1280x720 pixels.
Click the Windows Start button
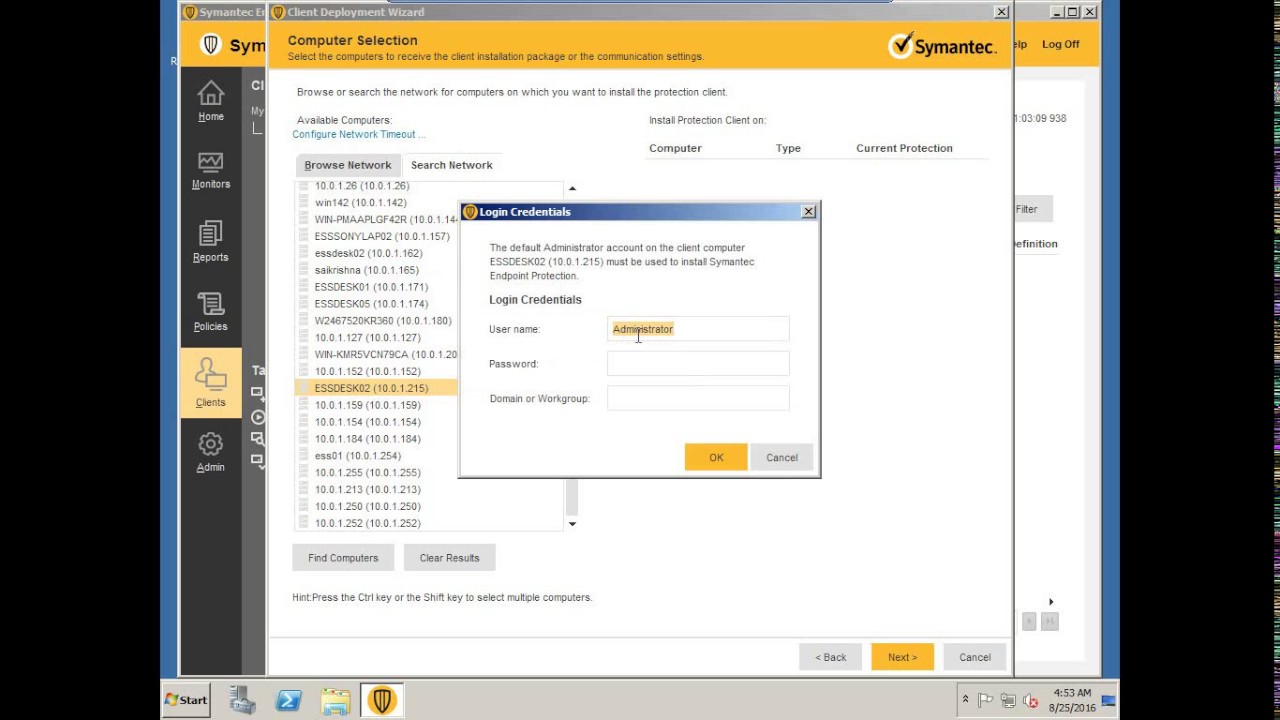(186, 700)
